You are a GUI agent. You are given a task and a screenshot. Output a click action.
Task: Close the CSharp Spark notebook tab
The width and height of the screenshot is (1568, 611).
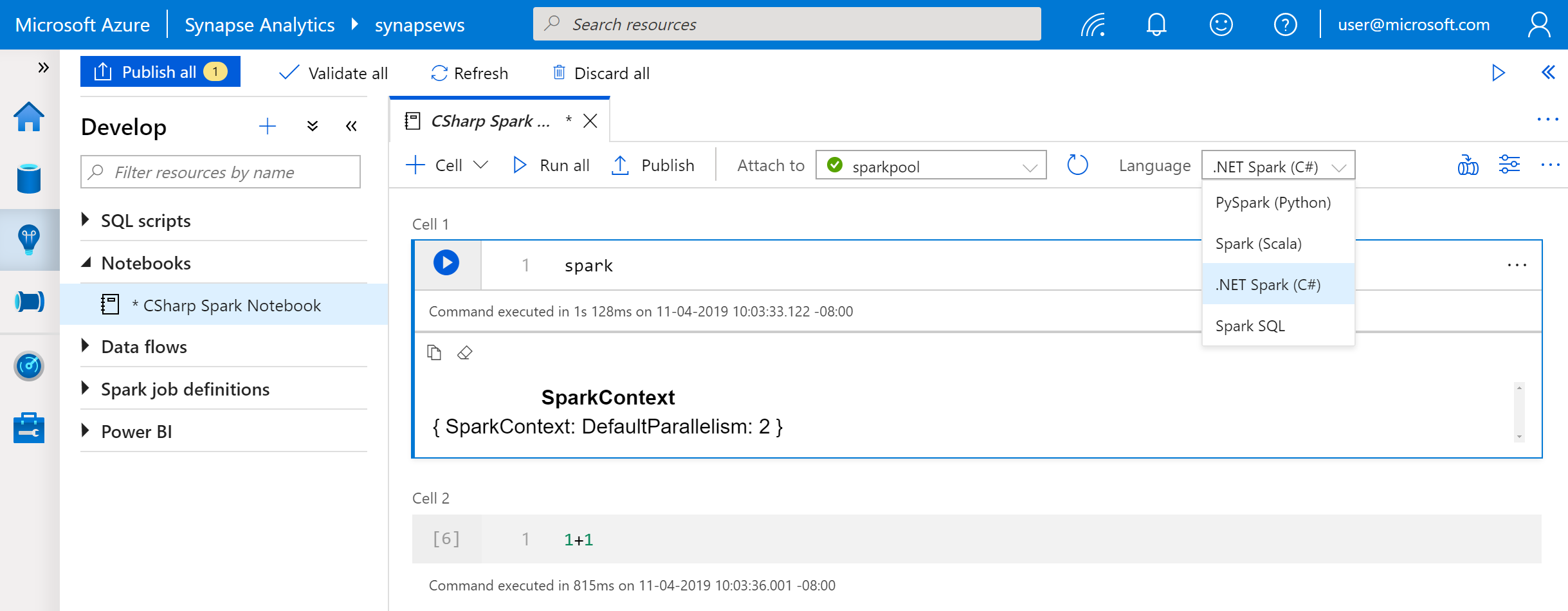point(590,121)
